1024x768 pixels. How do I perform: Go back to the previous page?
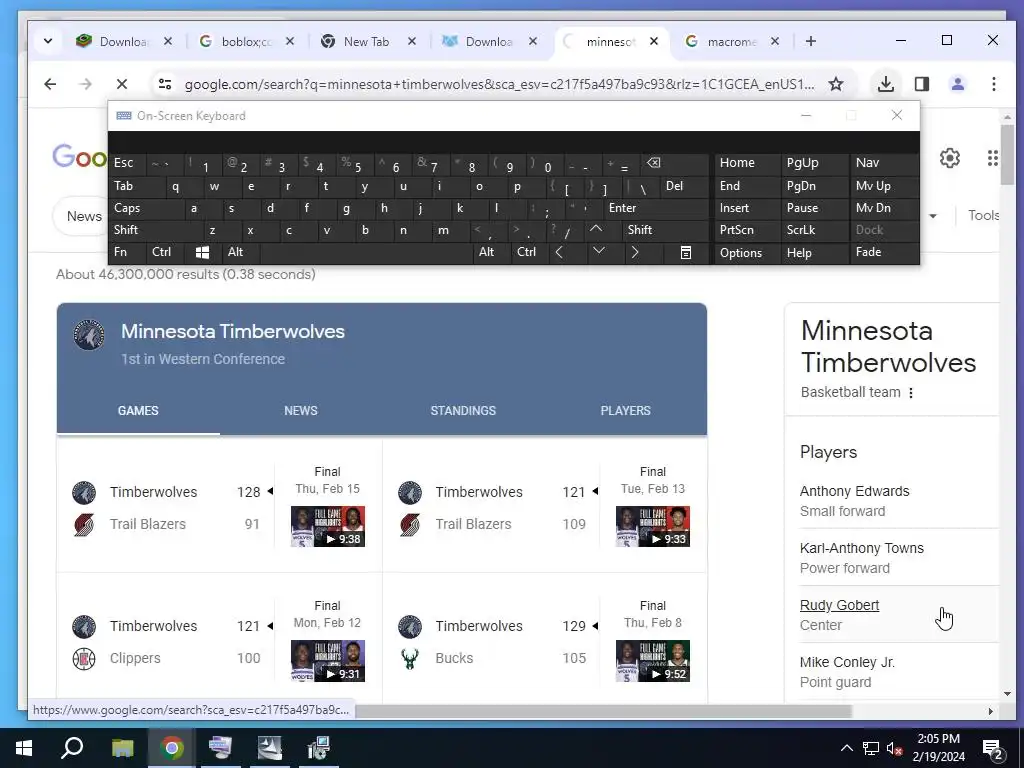pyautogui.click(x=50, y=84)
